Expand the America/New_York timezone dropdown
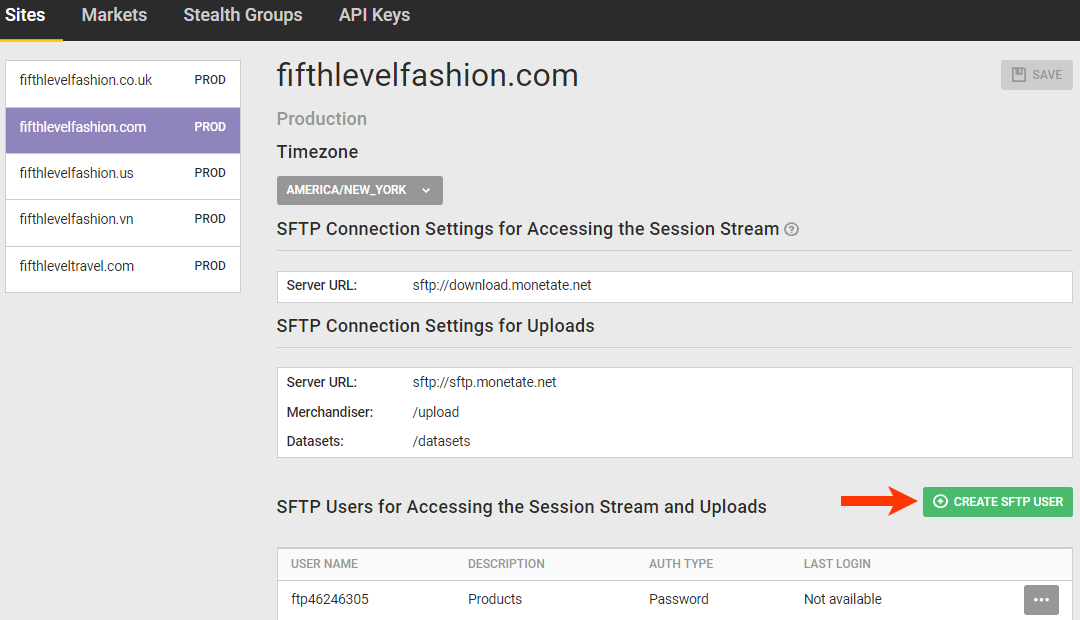This screenshot has height=620, width=1080. [359, 190]
